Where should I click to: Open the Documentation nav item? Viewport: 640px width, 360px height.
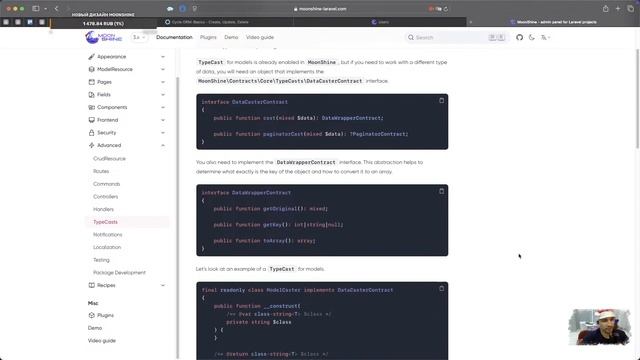(x=174, y=37)
